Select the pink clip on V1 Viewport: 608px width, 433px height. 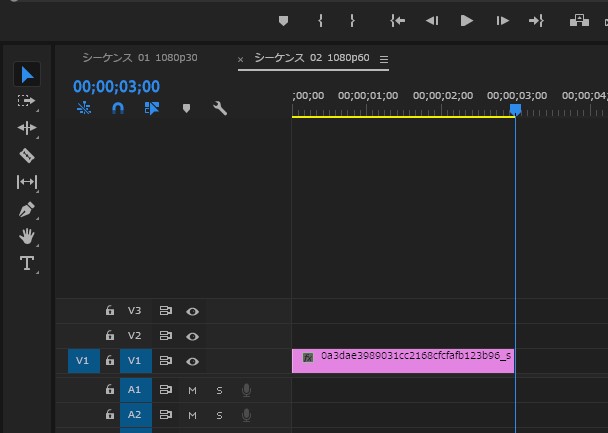pyautogui.click(x=403, y=360)
